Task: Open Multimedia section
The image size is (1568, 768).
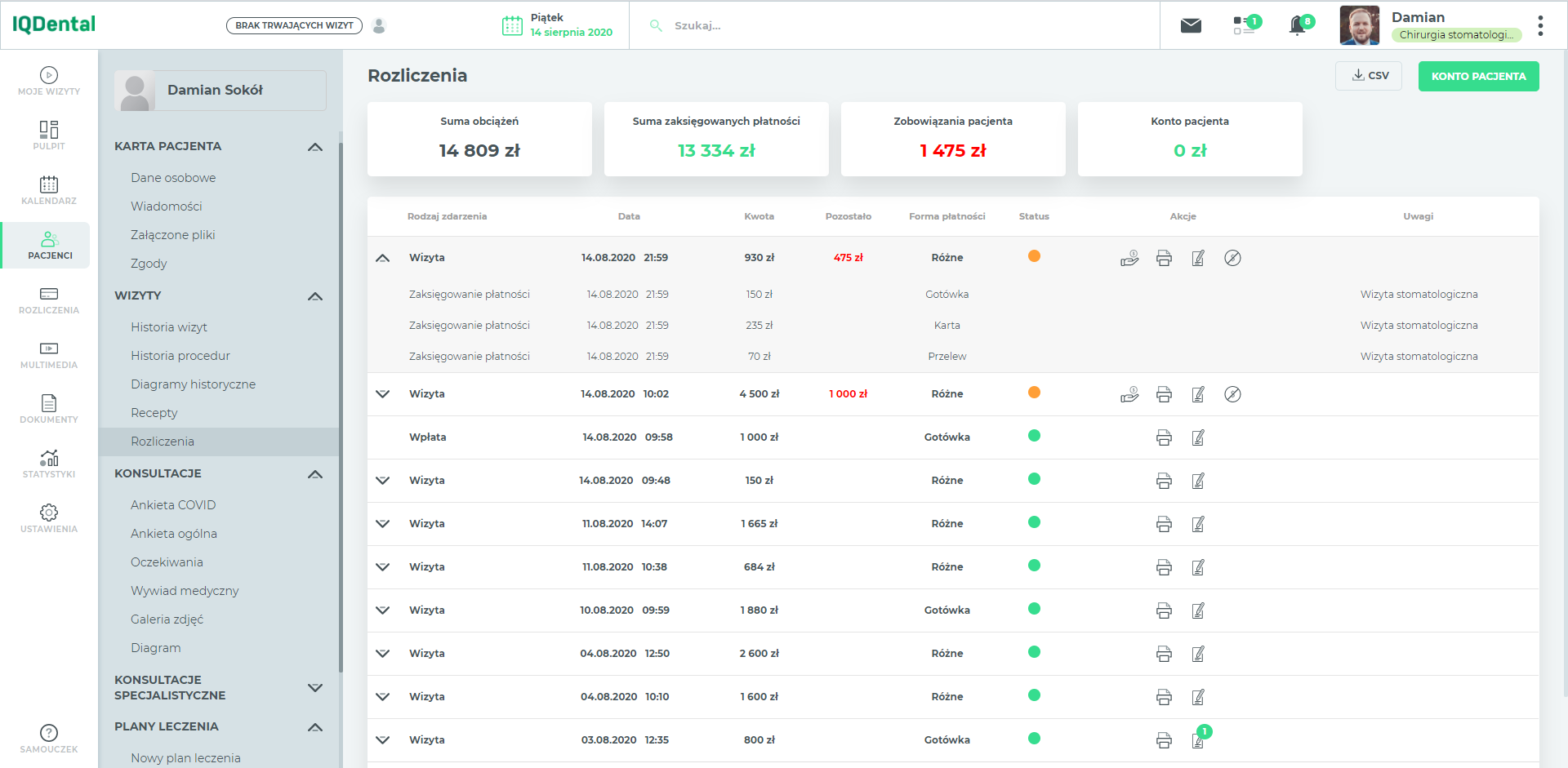Action: pos(49,354)
